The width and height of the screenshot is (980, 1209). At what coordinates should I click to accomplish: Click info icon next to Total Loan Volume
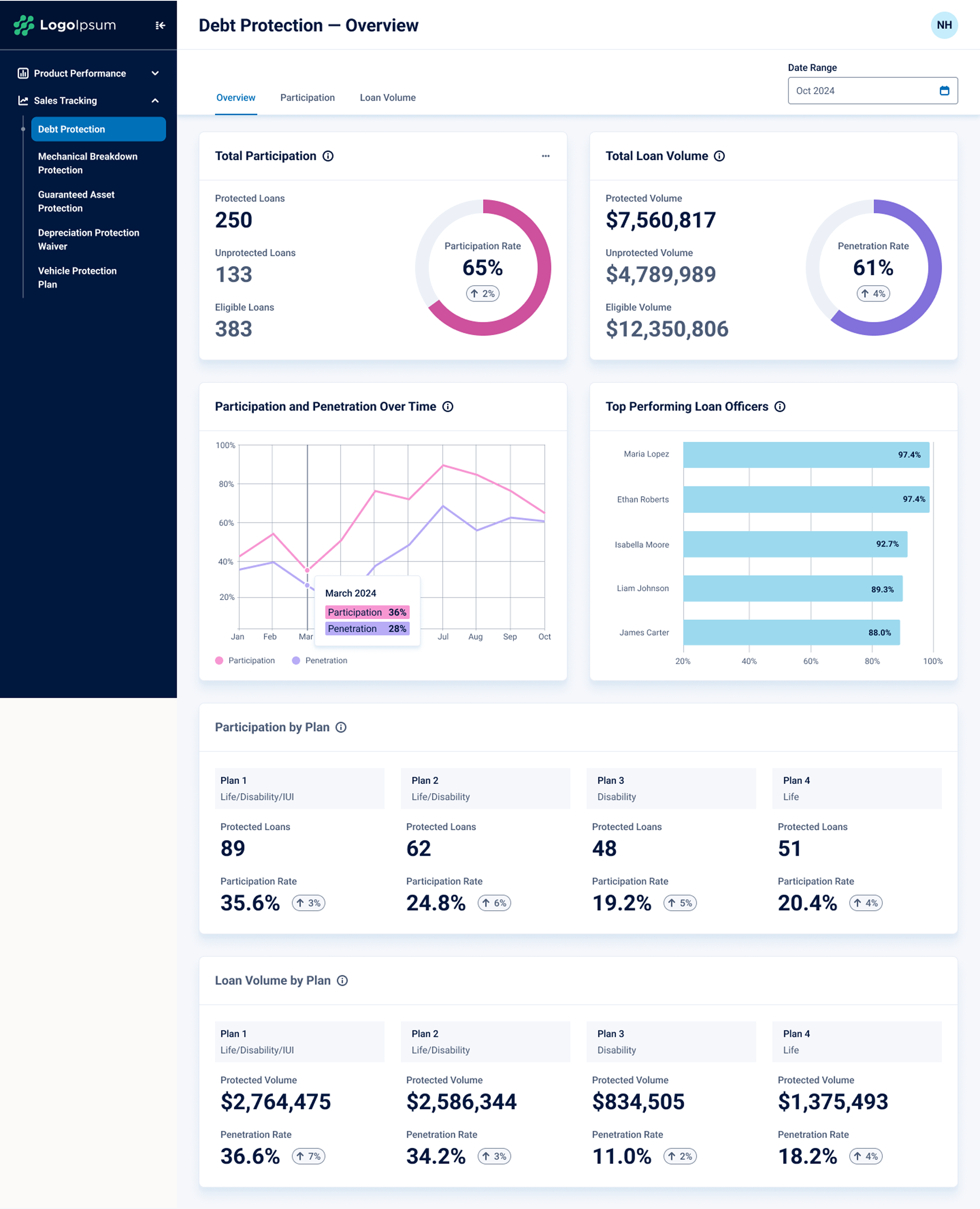pyautogui.click(x=719, y=156)
